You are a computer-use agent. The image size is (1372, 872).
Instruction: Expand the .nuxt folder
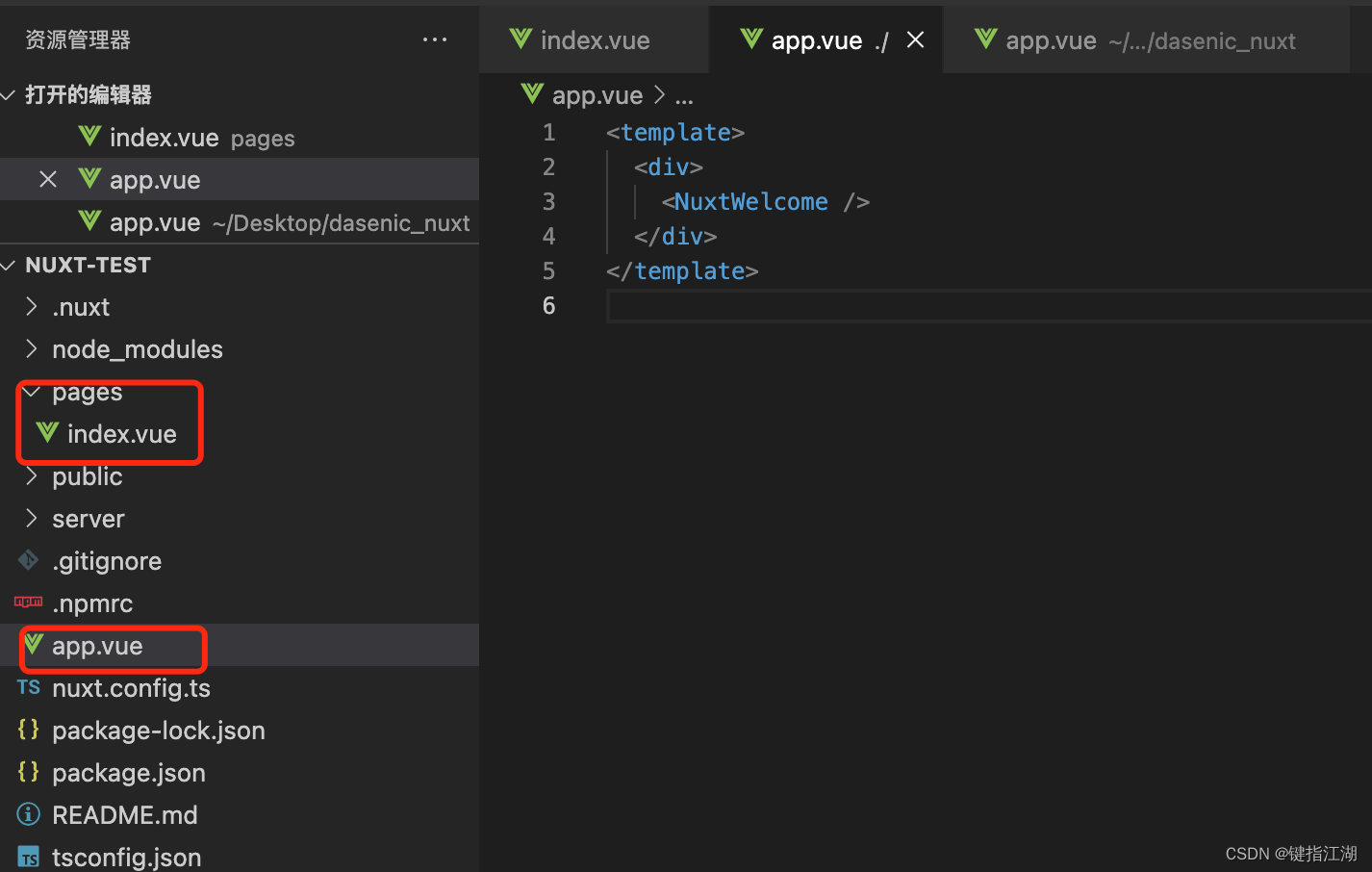point(32,307)
